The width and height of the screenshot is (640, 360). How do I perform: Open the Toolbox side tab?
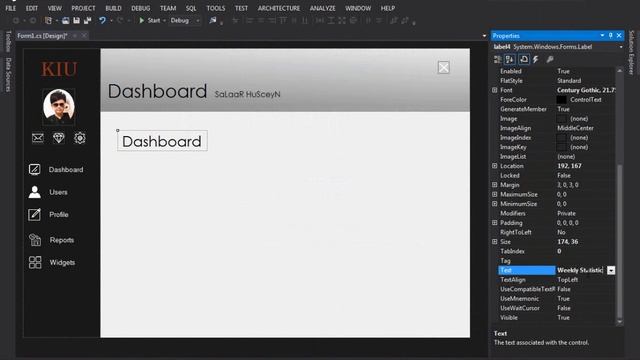8,41
